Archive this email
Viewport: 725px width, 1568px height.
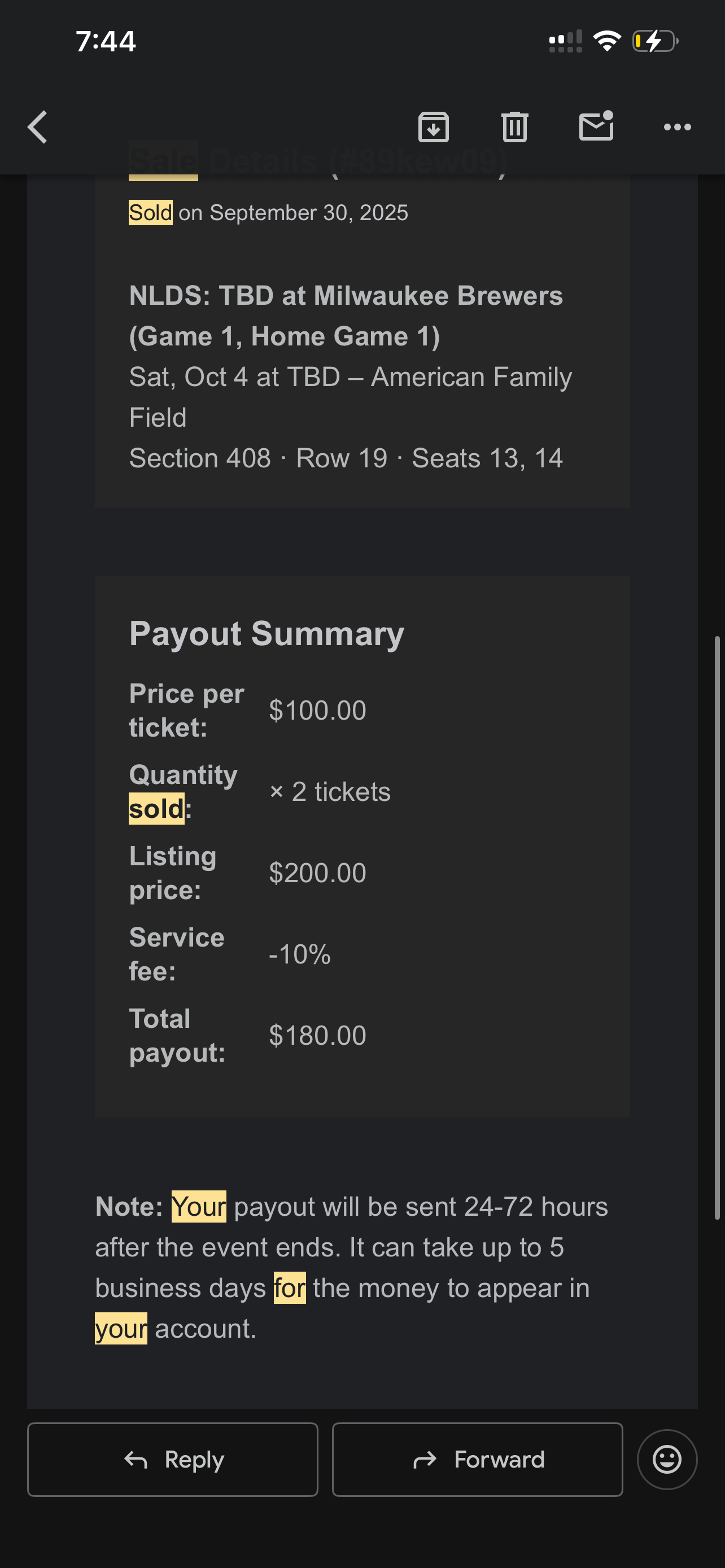434,127
